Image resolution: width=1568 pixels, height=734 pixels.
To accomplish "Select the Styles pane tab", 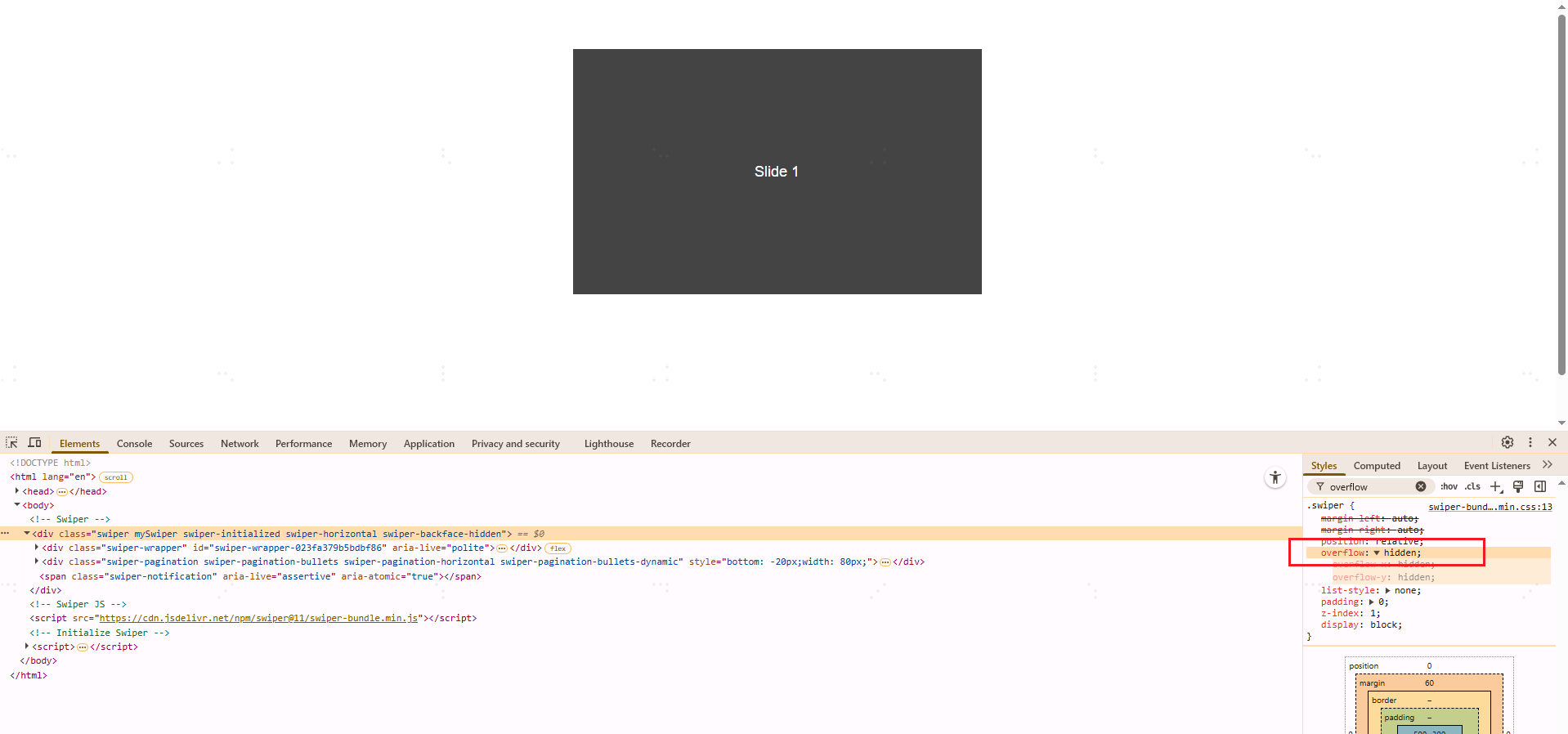I will 1324,466.
